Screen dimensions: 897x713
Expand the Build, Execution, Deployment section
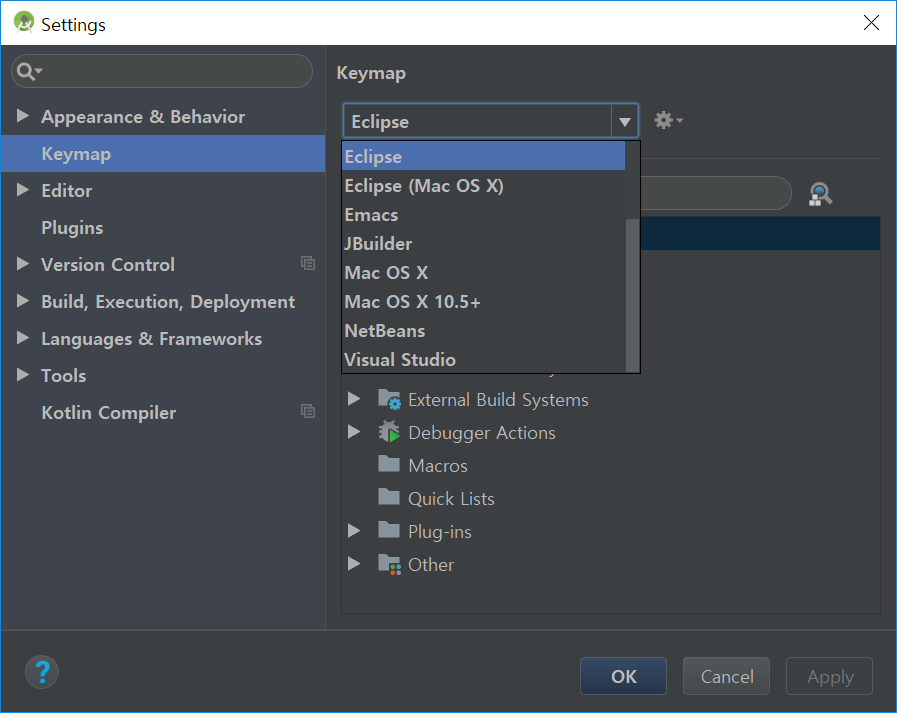23,301
